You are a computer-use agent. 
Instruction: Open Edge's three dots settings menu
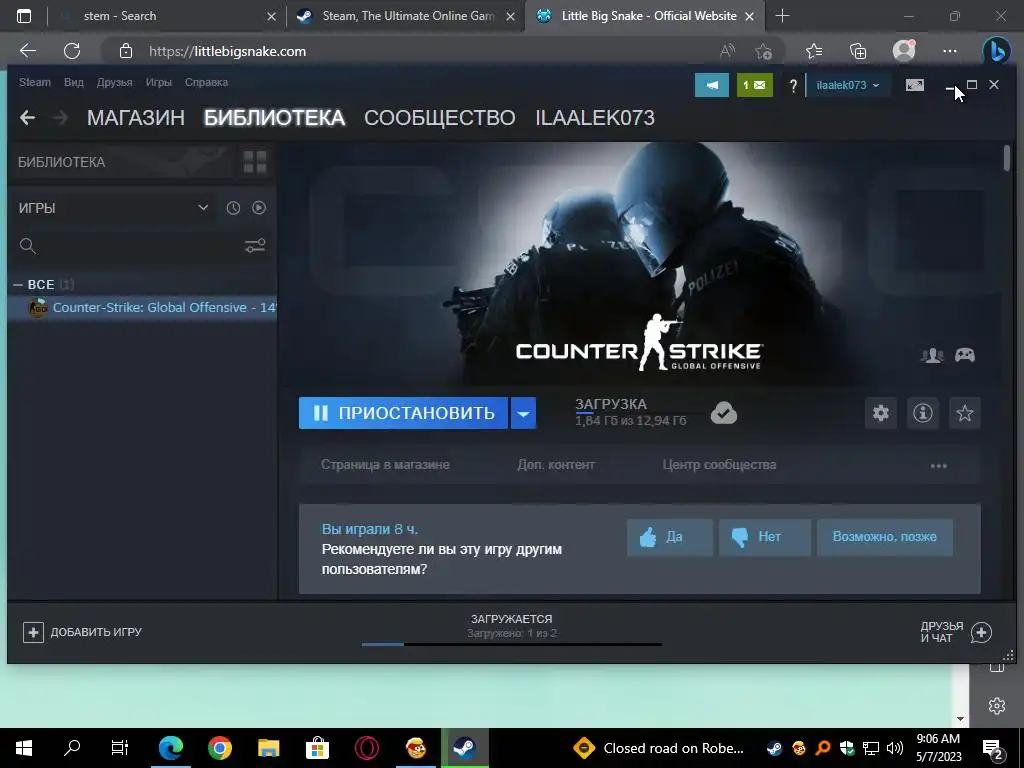(x=950, y=51)
